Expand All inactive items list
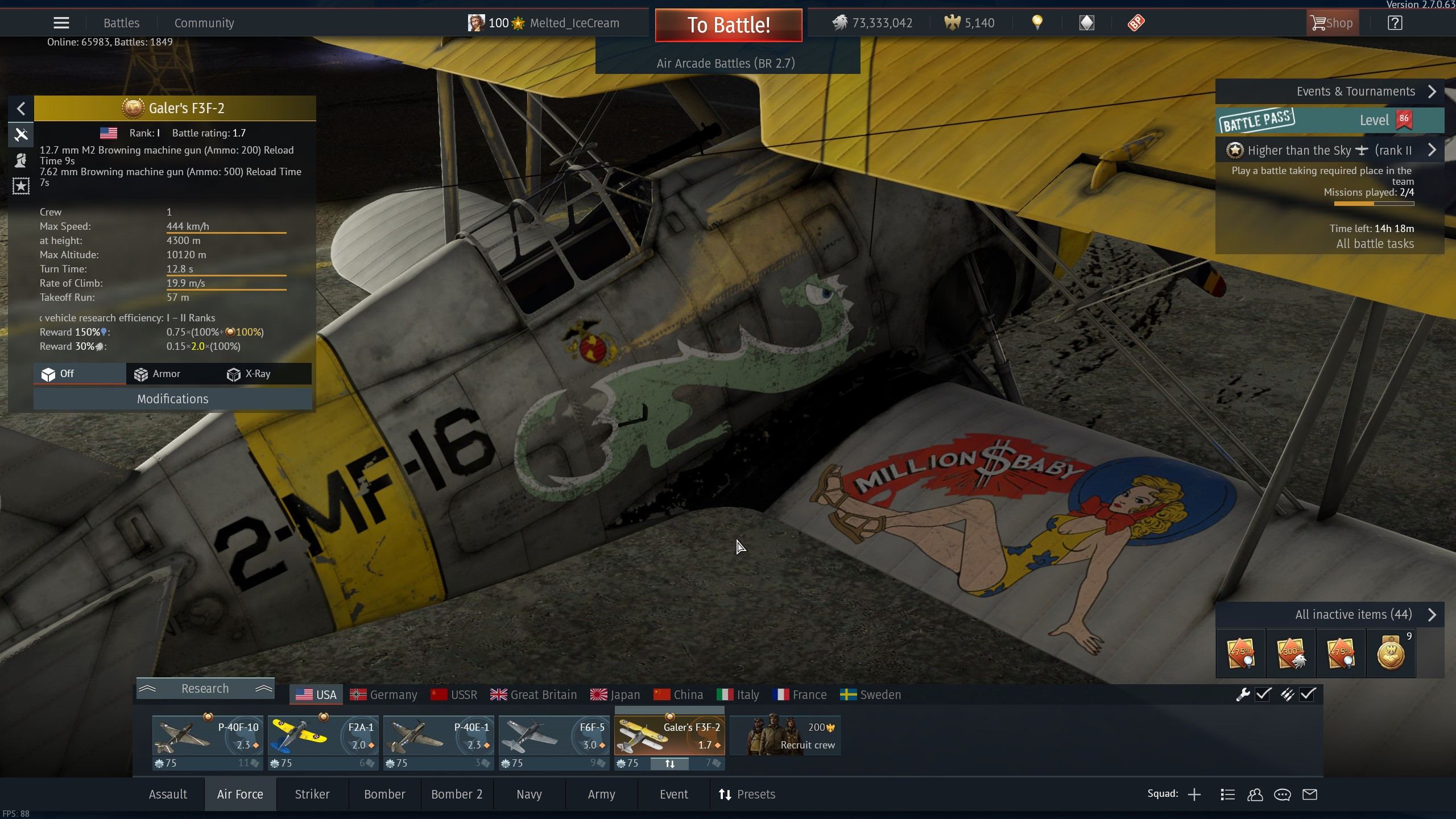Image resolution: width=1456 pixels, height=819 pixels. tap(1432, 615)
